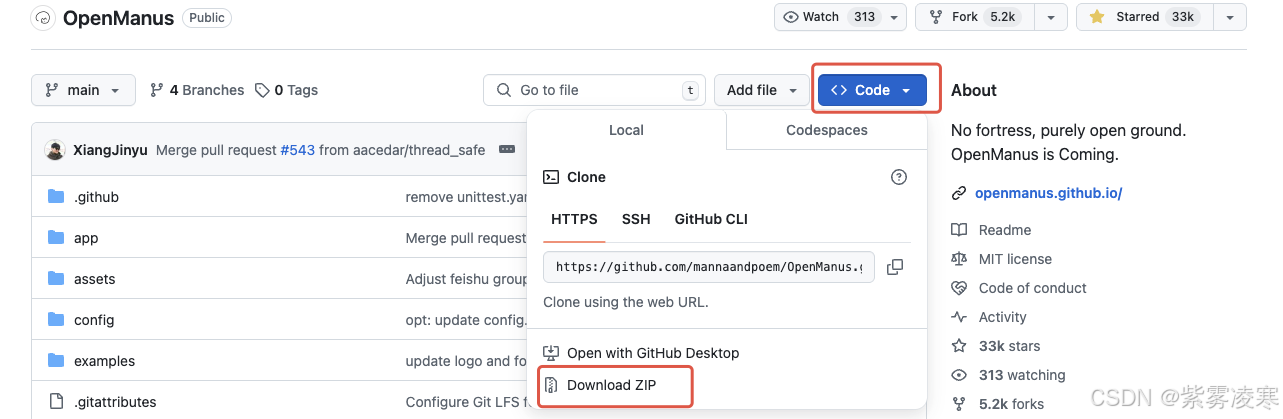Viewport: 1283px width, 419px height.
Task: Select the Local tab
Action: 626,130
